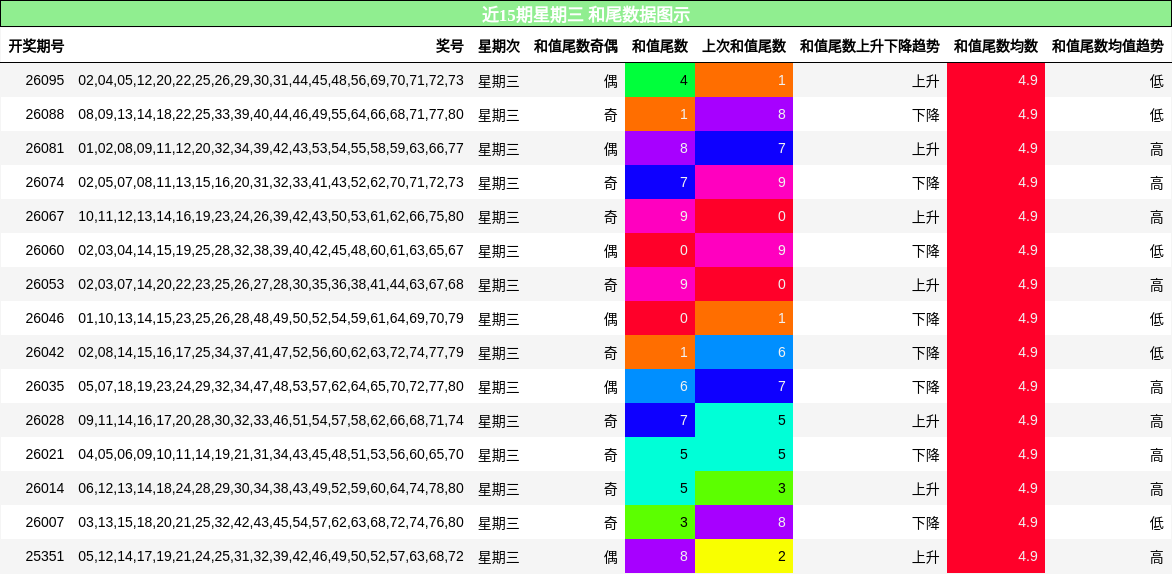Click the winning numbers of issue 26042
The width and height of the screenshot is (1172, 574).
pyautogui.click(x=271, y=353)
